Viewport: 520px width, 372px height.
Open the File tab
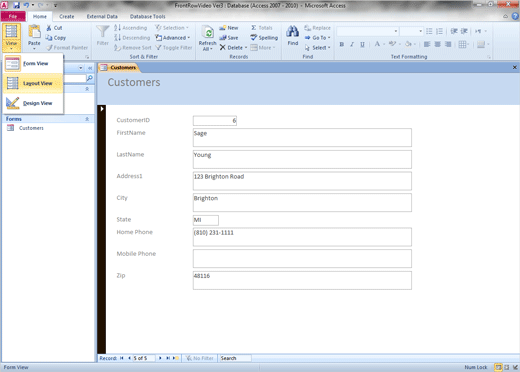click(x=13, y=16)
